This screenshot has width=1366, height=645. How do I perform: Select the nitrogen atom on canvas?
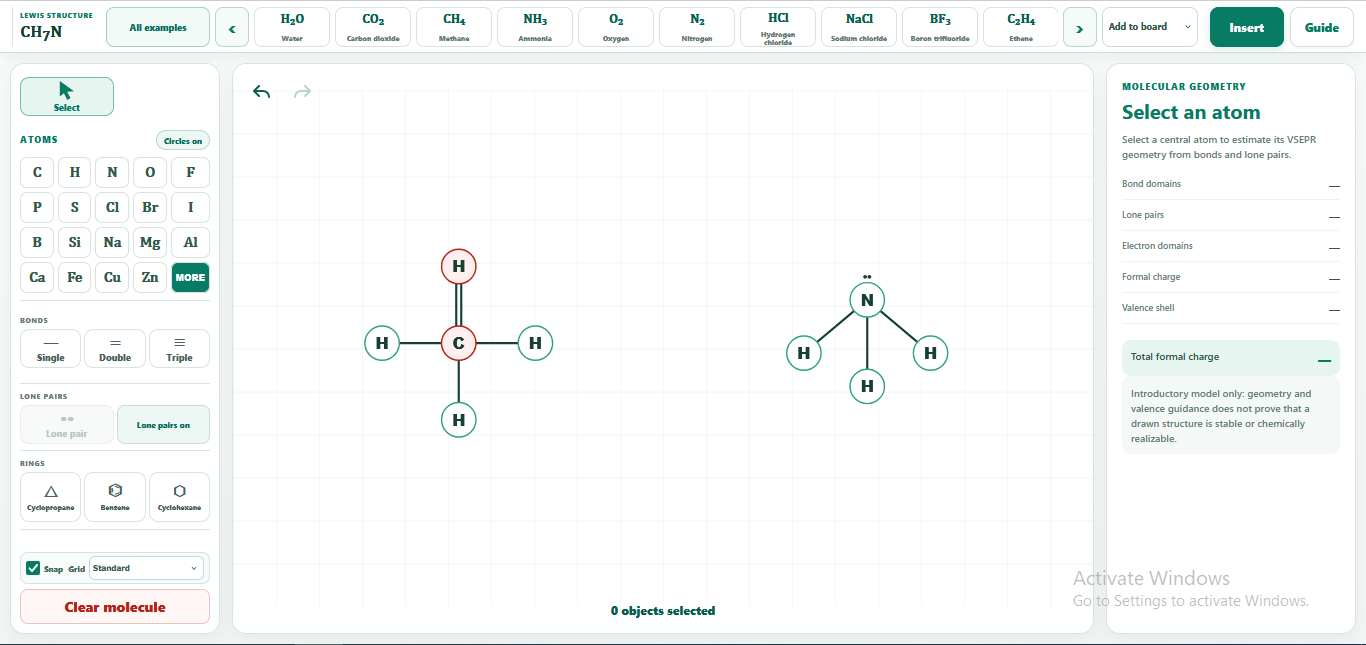(x=867, y=300)
